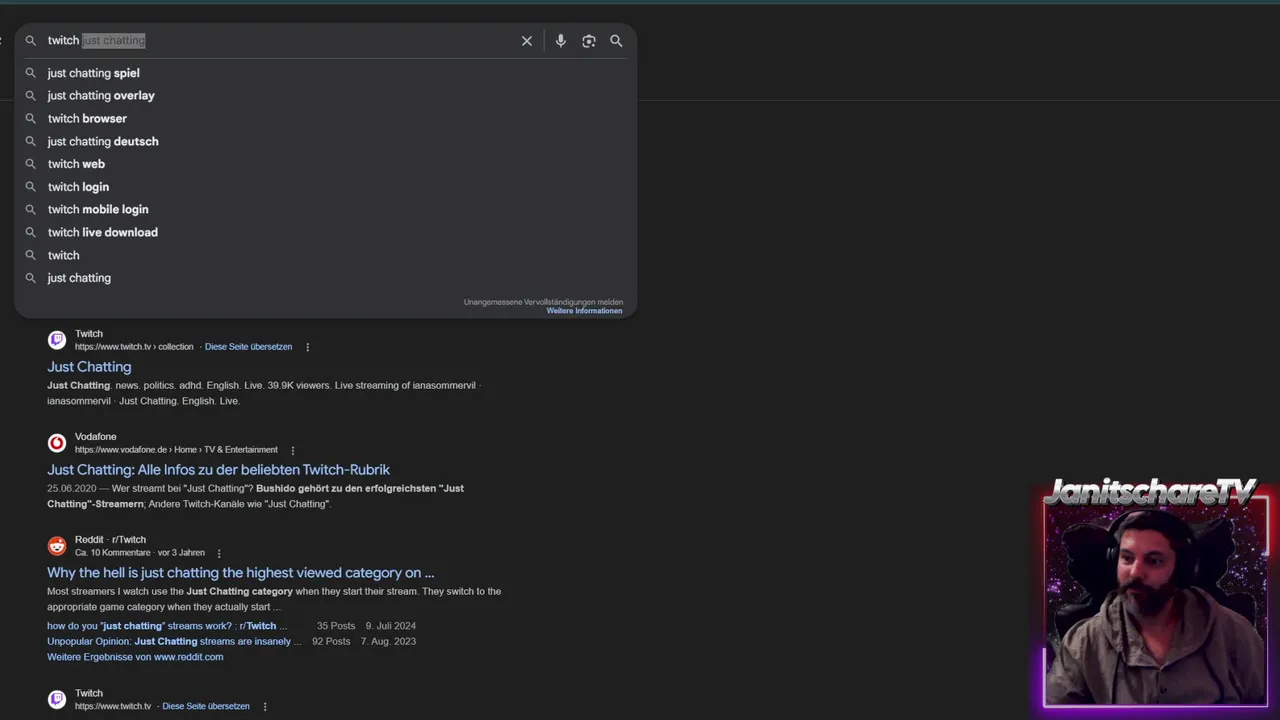Image resolution: width=1280 pixels, height=720 pixels.
Task: Select the plain 'just chatting' suggestion
Action: pos(325,278)
